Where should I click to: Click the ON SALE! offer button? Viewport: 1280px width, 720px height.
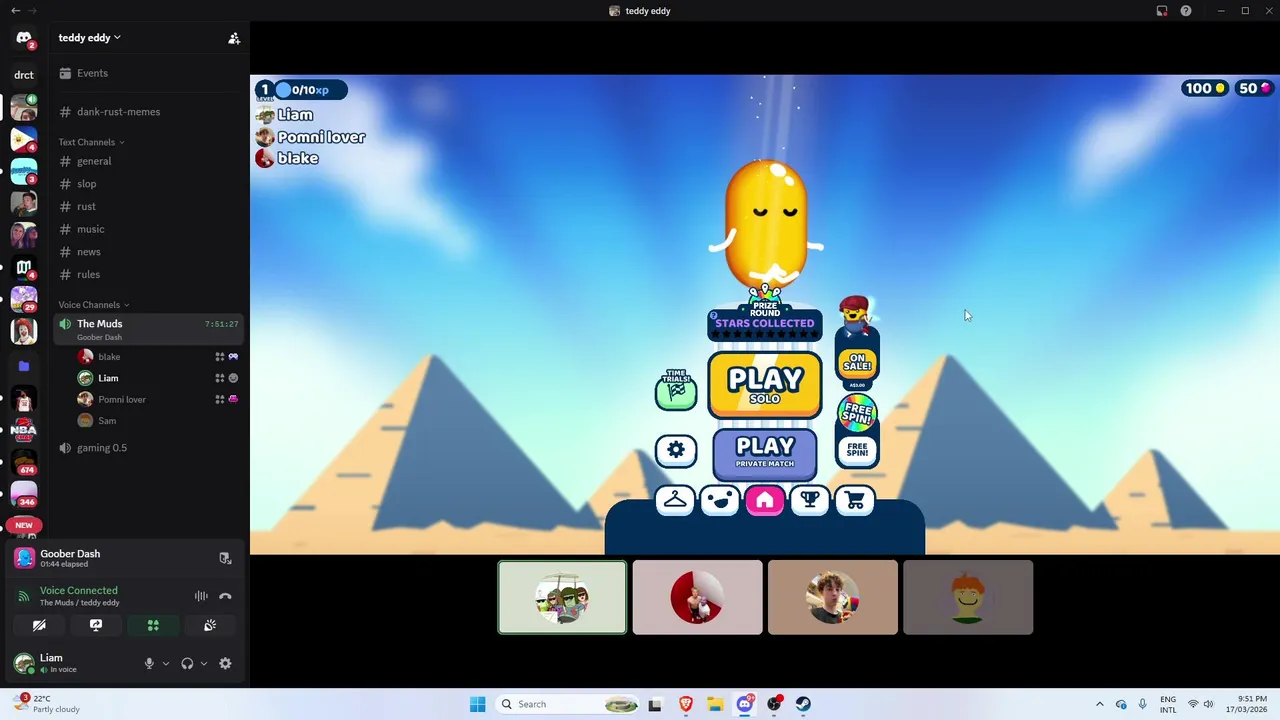[857, 364]
